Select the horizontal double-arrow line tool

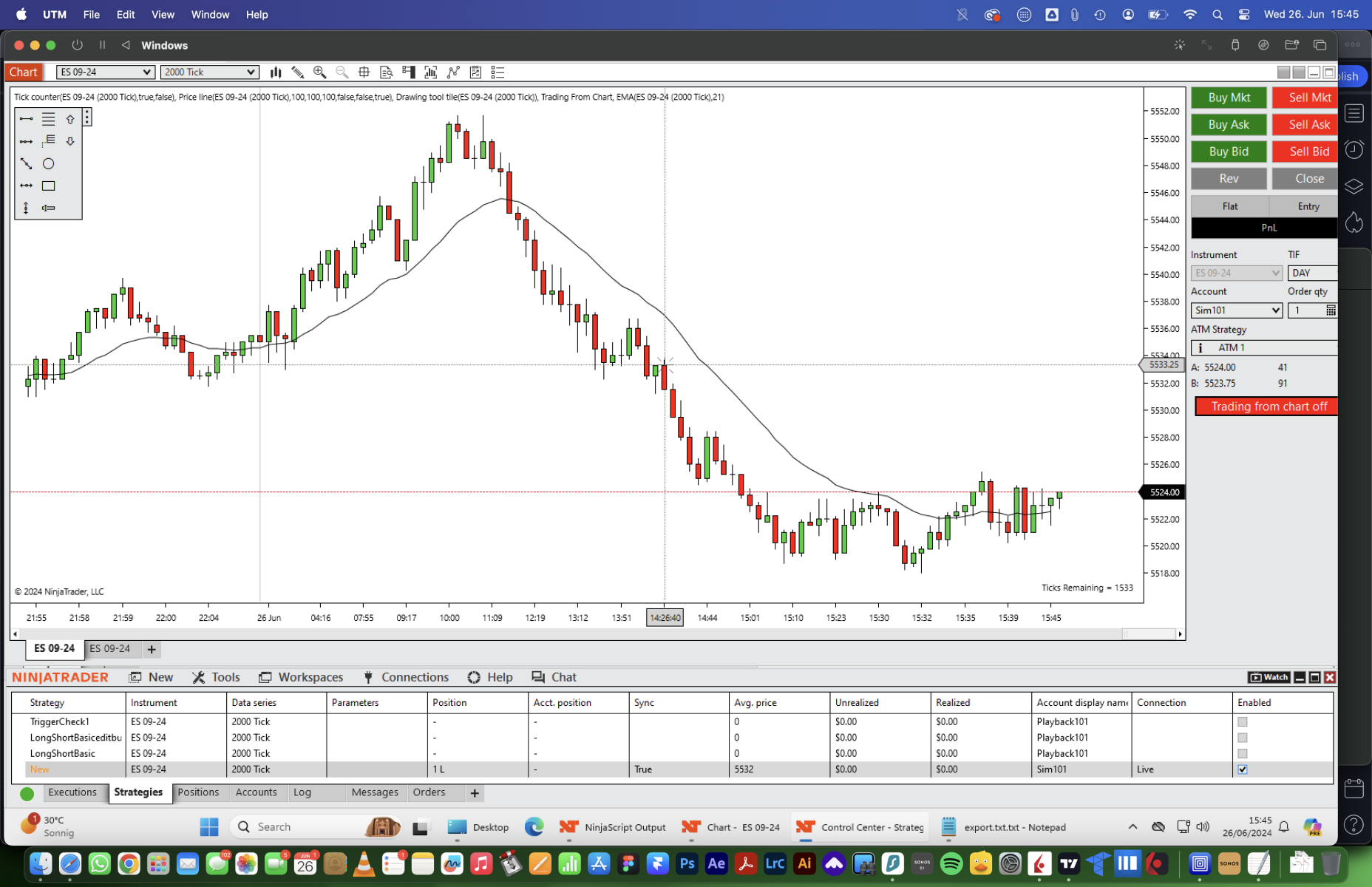27,186
